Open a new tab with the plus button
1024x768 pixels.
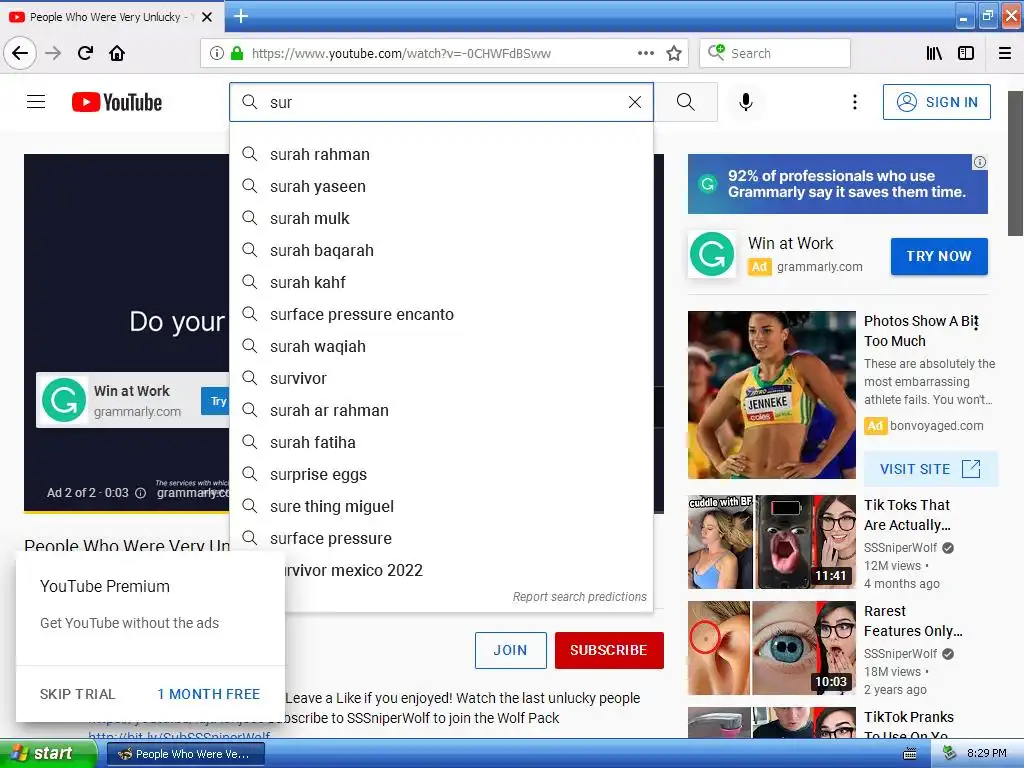click(241, 16)
